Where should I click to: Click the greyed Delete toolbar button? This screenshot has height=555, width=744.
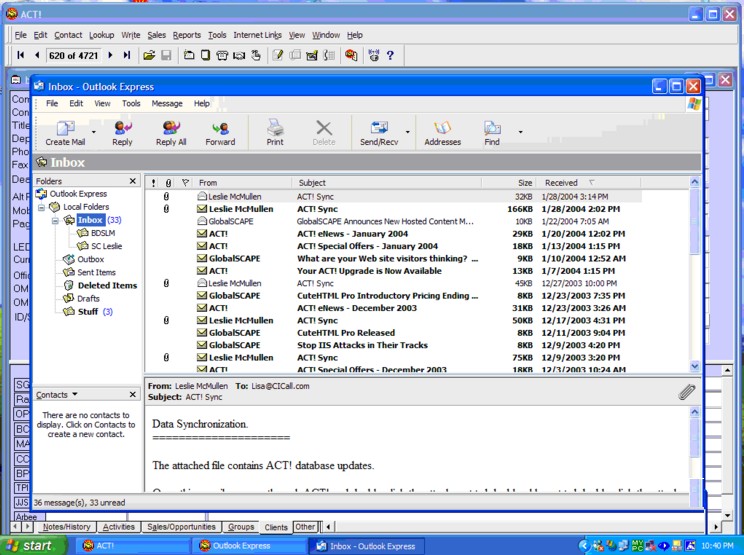324,133
